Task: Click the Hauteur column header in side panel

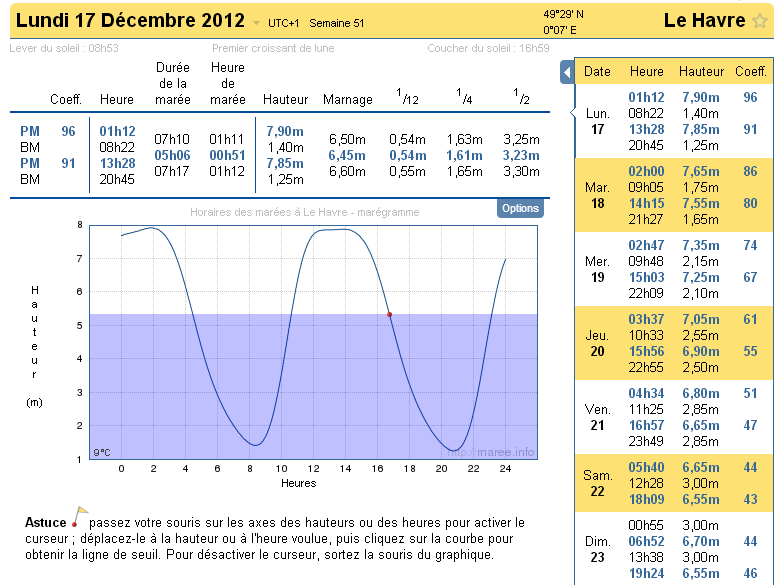Action: tap(701, 71)
